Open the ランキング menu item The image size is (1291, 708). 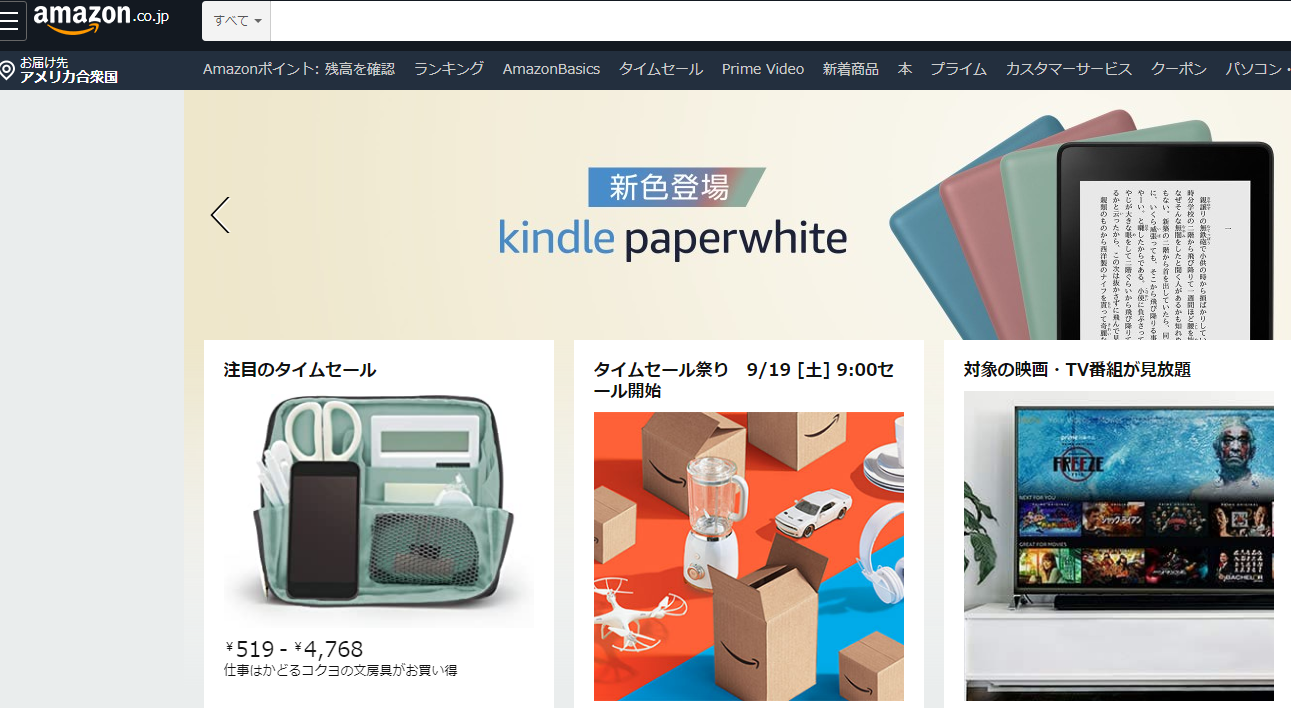[449, 69]
